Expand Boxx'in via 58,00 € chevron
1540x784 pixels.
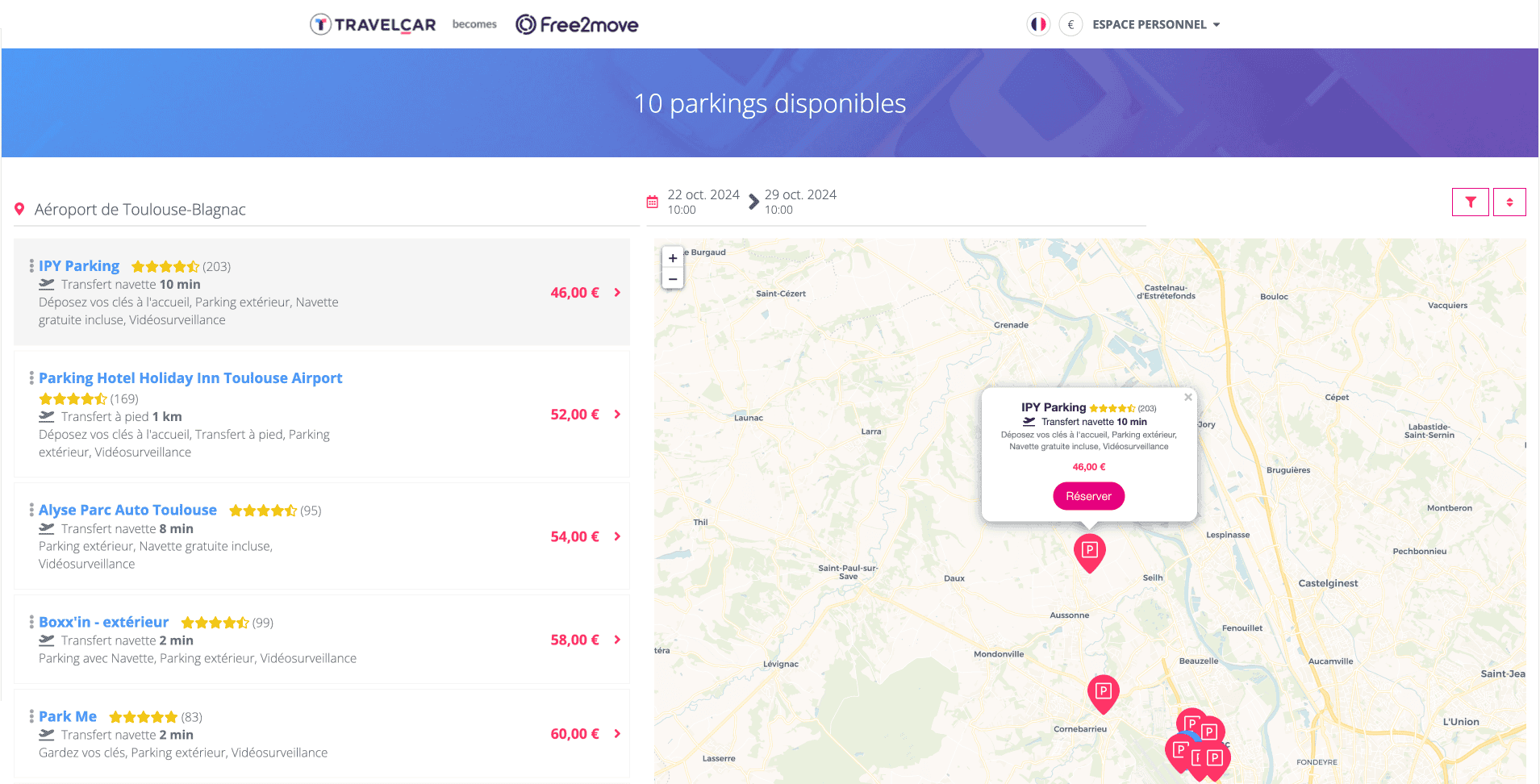pyautogui.click(x=617, y=640)
